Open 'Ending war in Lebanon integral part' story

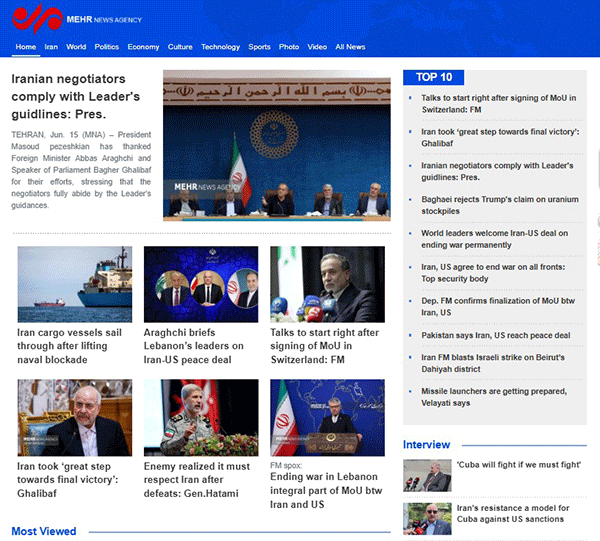pos(326,490)
